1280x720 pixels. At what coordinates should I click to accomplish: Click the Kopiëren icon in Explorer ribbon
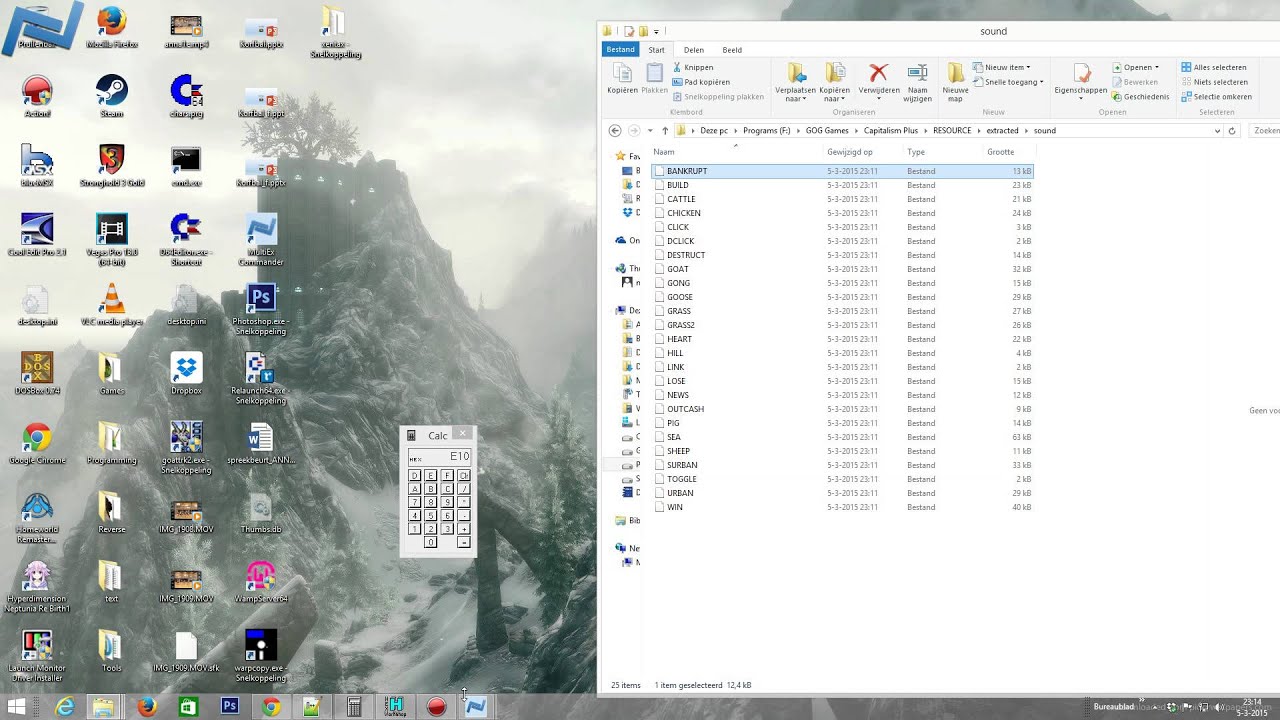tap(622, 74)
